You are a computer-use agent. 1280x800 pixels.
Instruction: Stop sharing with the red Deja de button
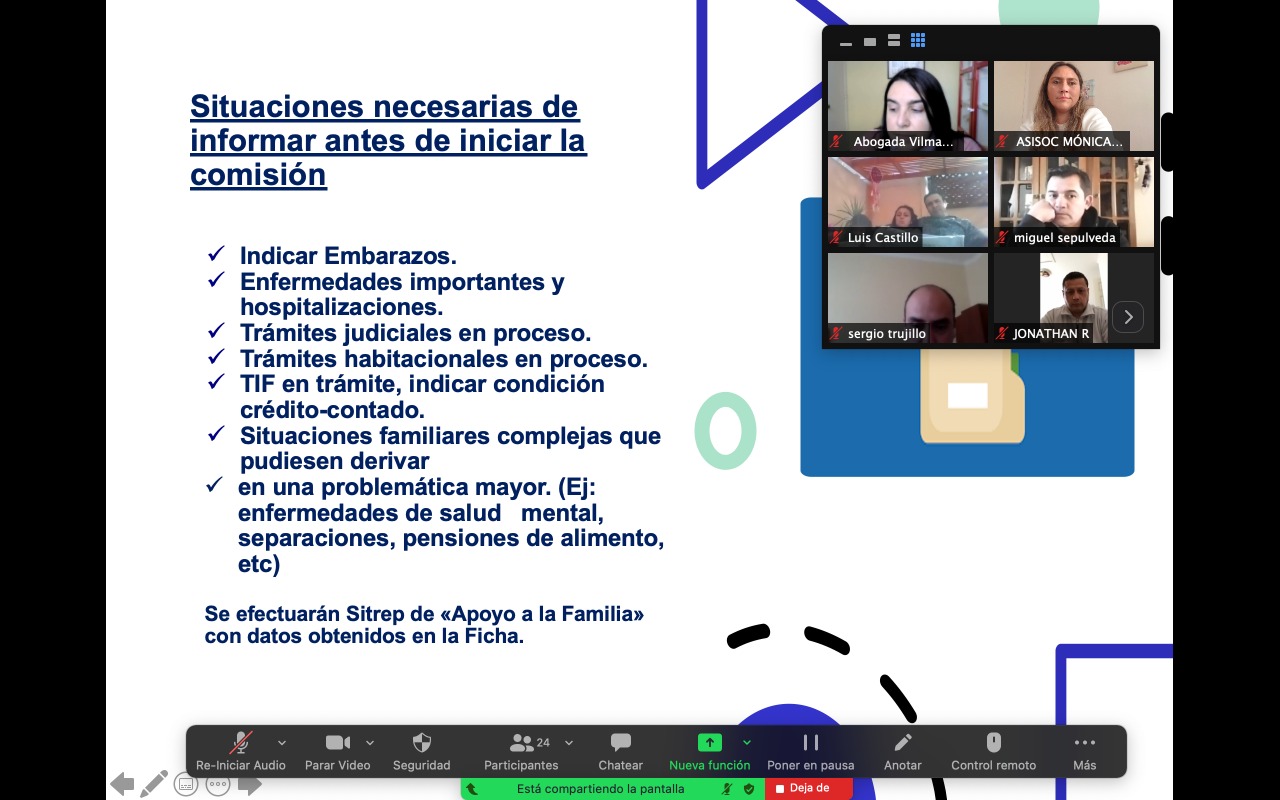[x=809, y=788]
